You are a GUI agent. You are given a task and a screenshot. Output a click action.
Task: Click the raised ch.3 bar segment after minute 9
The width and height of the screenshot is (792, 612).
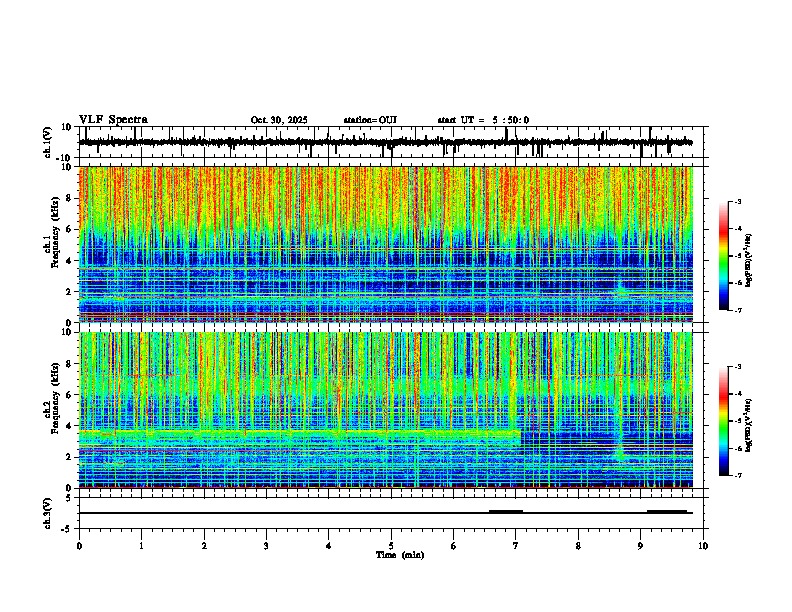coord(667,512)
